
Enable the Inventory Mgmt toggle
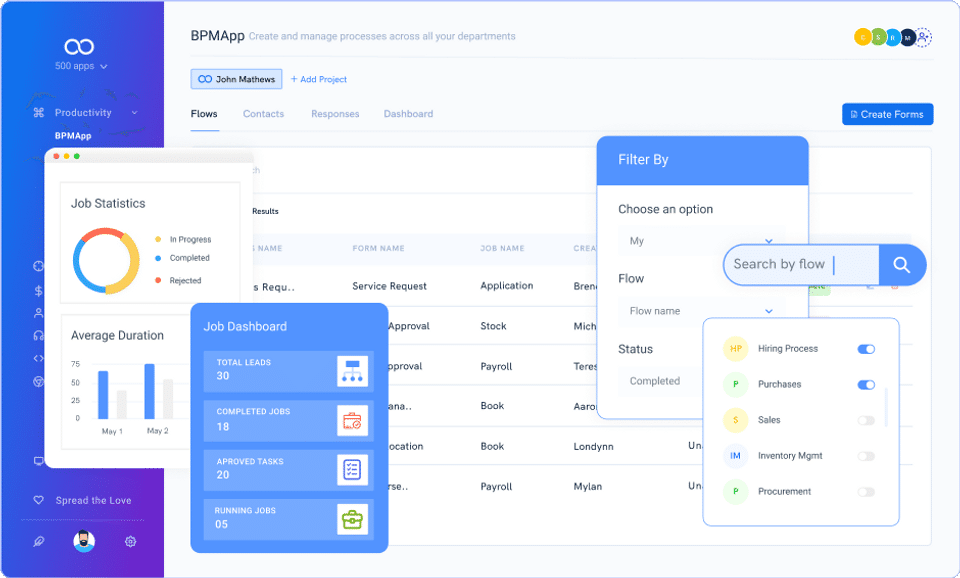tap(866, 456)
